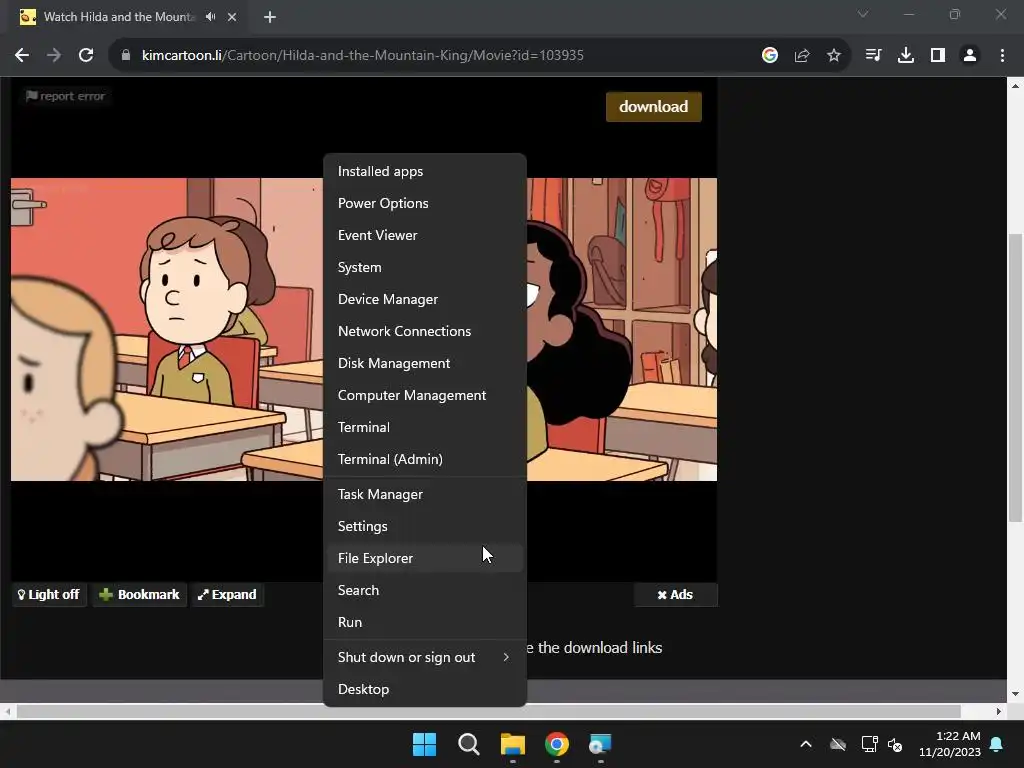The height and width of the screenshot is (768, 1024).
Task: Open taskbar Search magnifier
Action: pos(469,744)
